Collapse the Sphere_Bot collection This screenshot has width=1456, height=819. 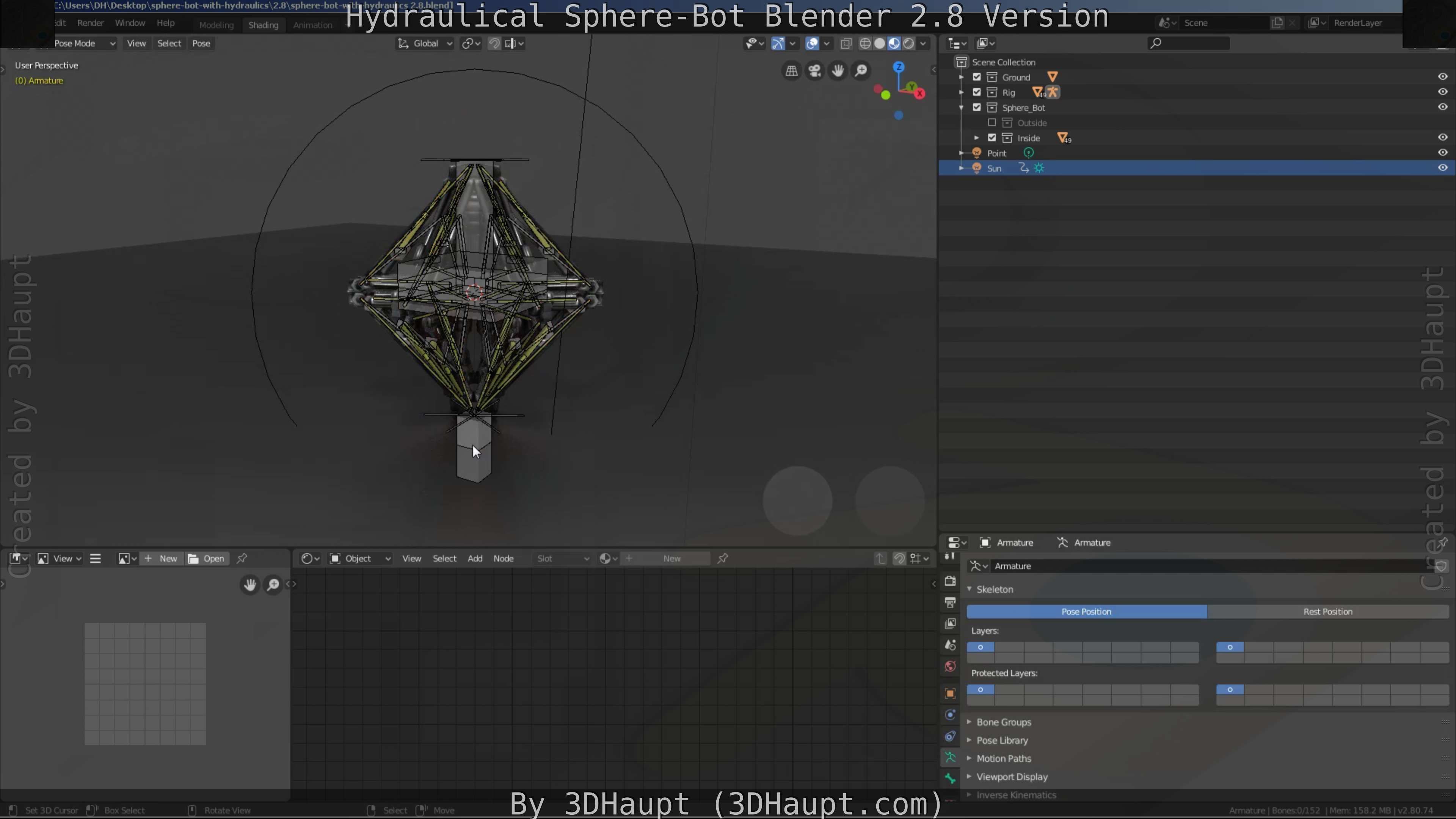962,107
